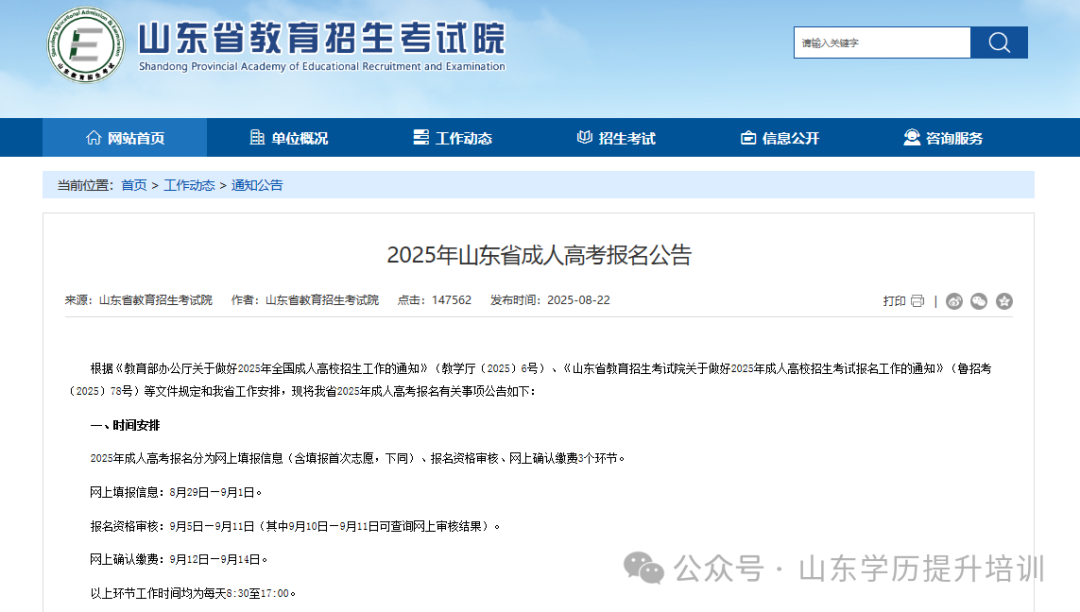
Task: Click the home icon on 网站首页 tab
Action: [95, 138]
